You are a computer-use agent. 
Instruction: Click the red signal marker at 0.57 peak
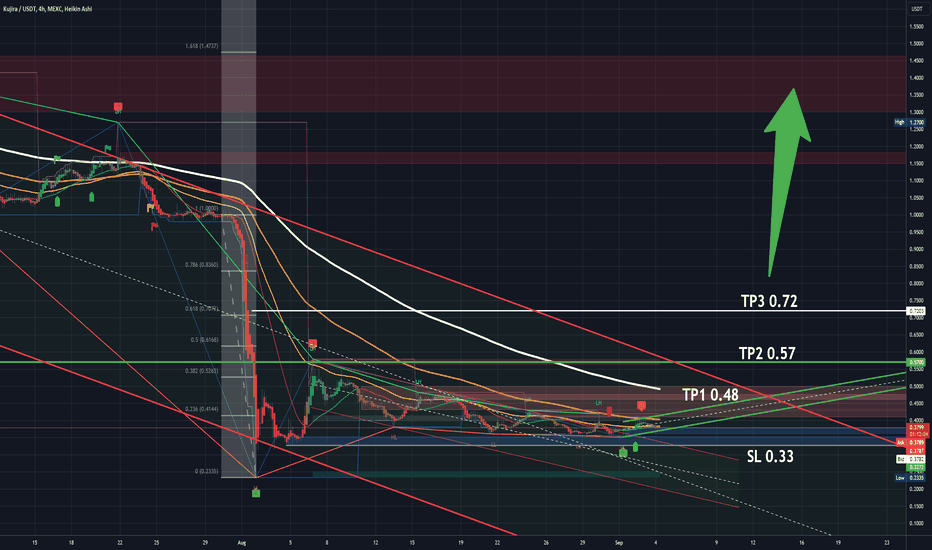click(x=313, y=344)
